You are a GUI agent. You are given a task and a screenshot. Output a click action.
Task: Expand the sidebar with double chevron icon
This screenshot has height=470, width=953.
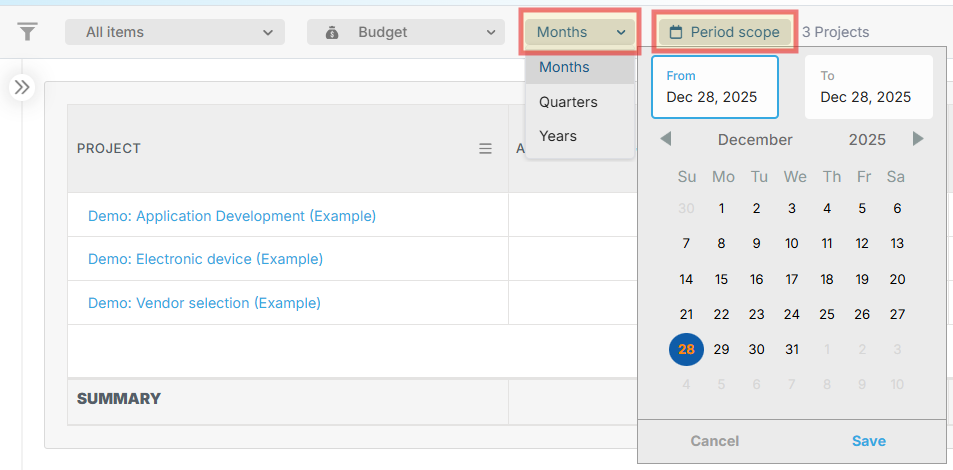tap(22, 88)
